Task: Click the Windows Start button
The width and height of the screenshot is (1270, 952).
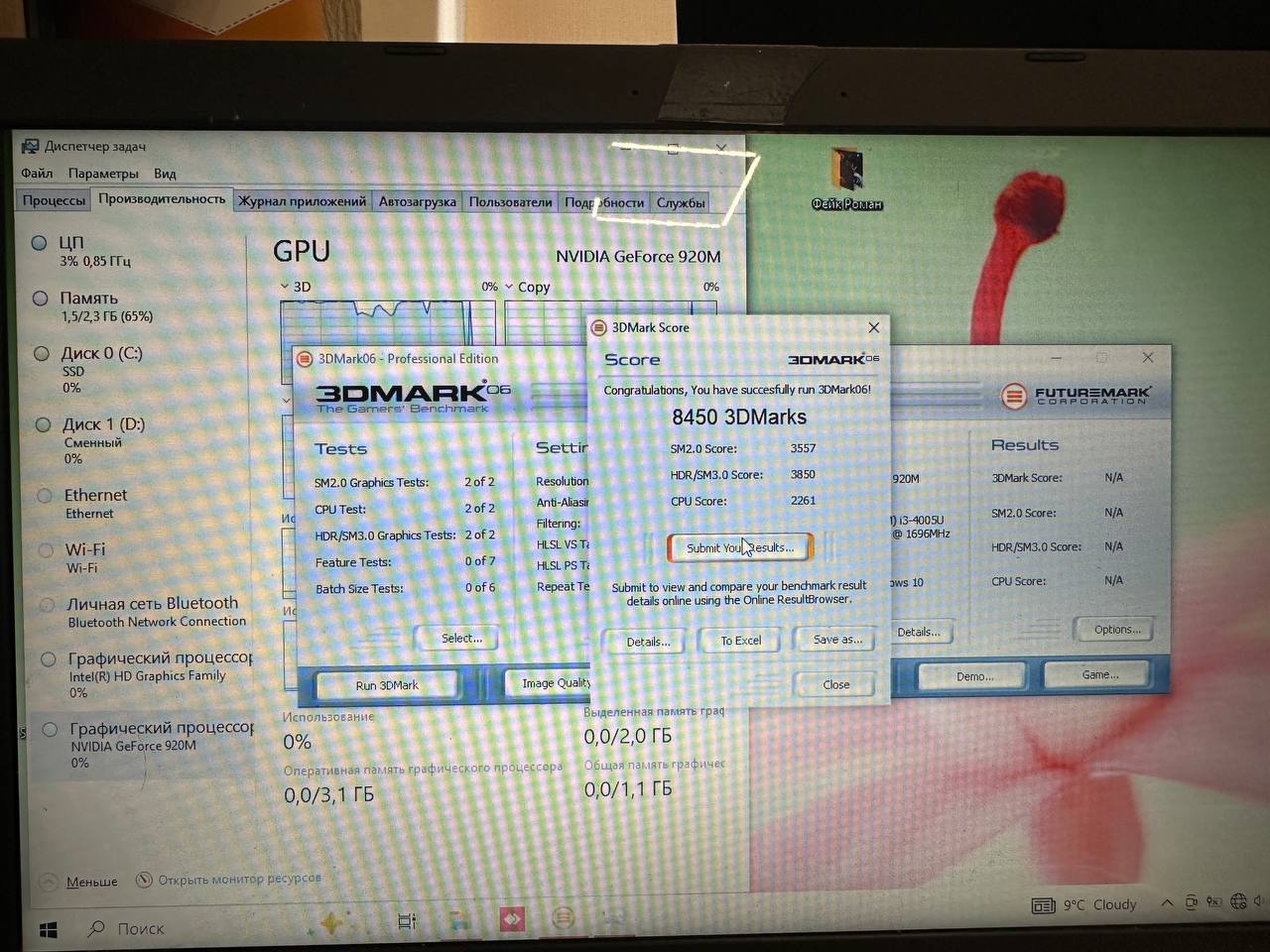Action: pyautogui.click(x=48, y=930)
